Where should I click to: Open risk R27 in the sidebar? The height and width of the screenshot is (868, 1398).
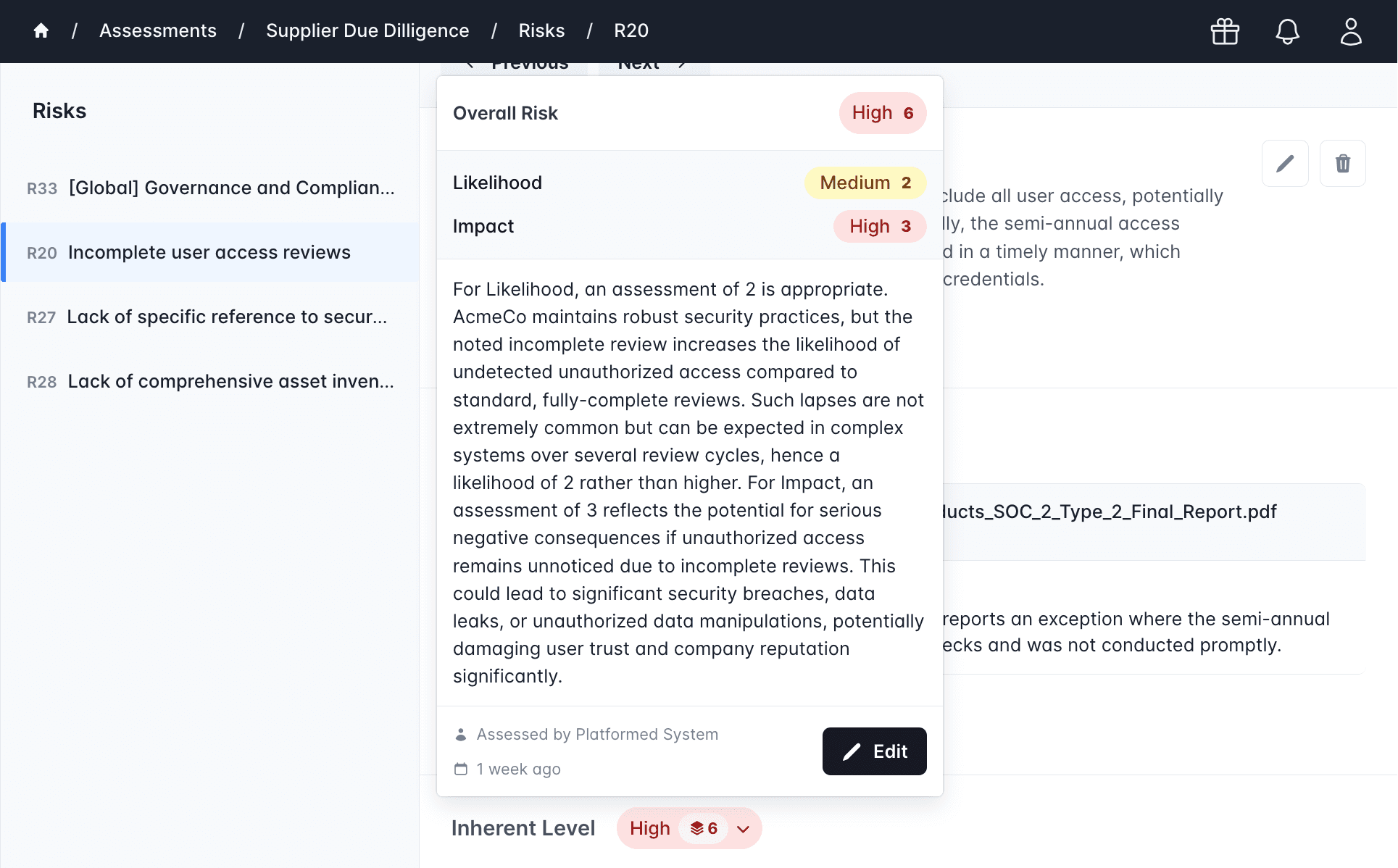(x=207, y=317)
